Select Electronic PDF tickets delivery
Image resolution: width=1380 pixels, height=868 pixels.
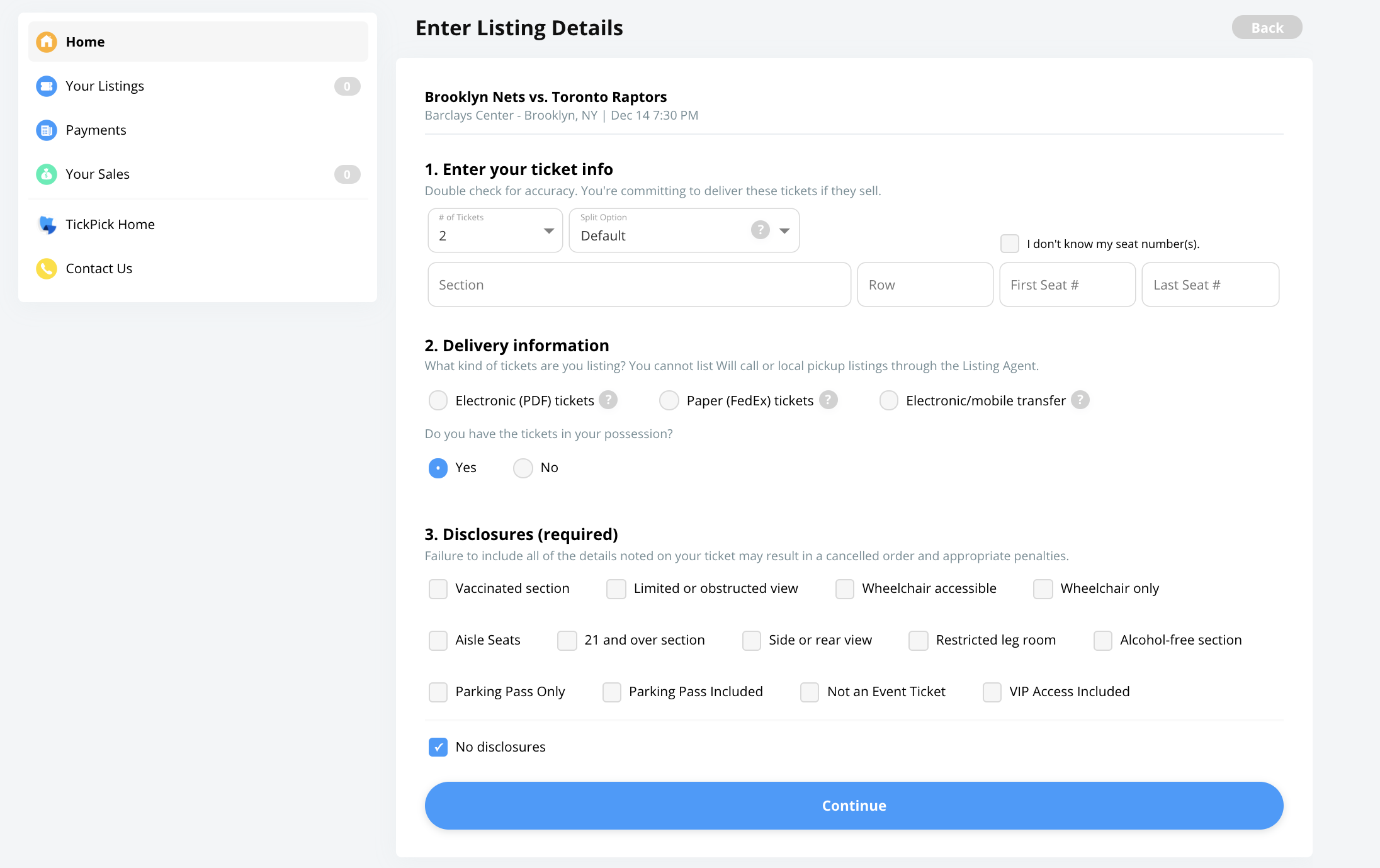[x=438, y=400]
